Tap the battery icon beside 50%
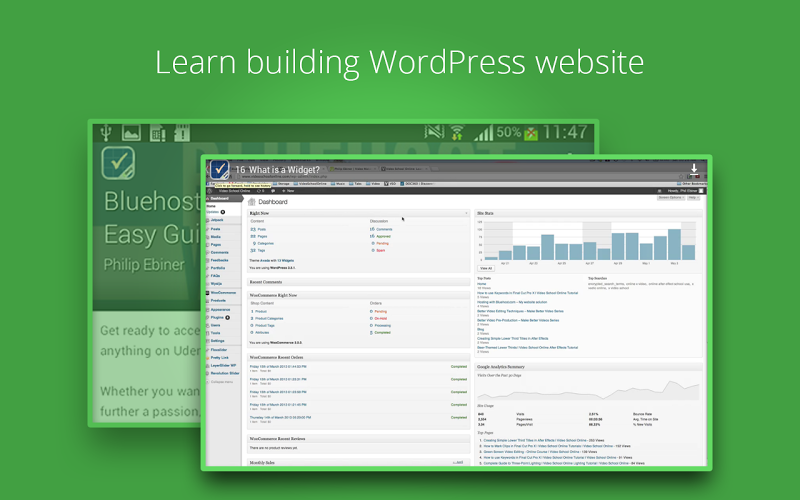 [x=531, y=133]
